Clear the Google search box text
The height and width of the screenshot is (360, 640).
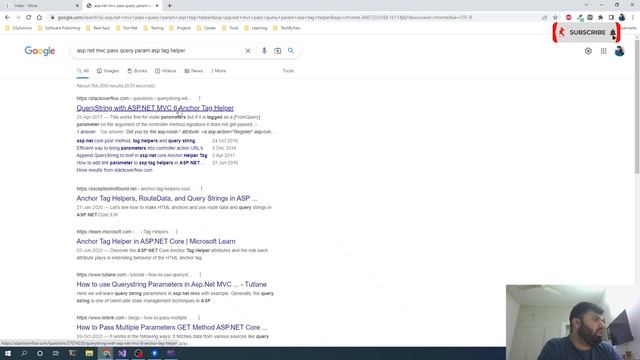pos(248,51)
